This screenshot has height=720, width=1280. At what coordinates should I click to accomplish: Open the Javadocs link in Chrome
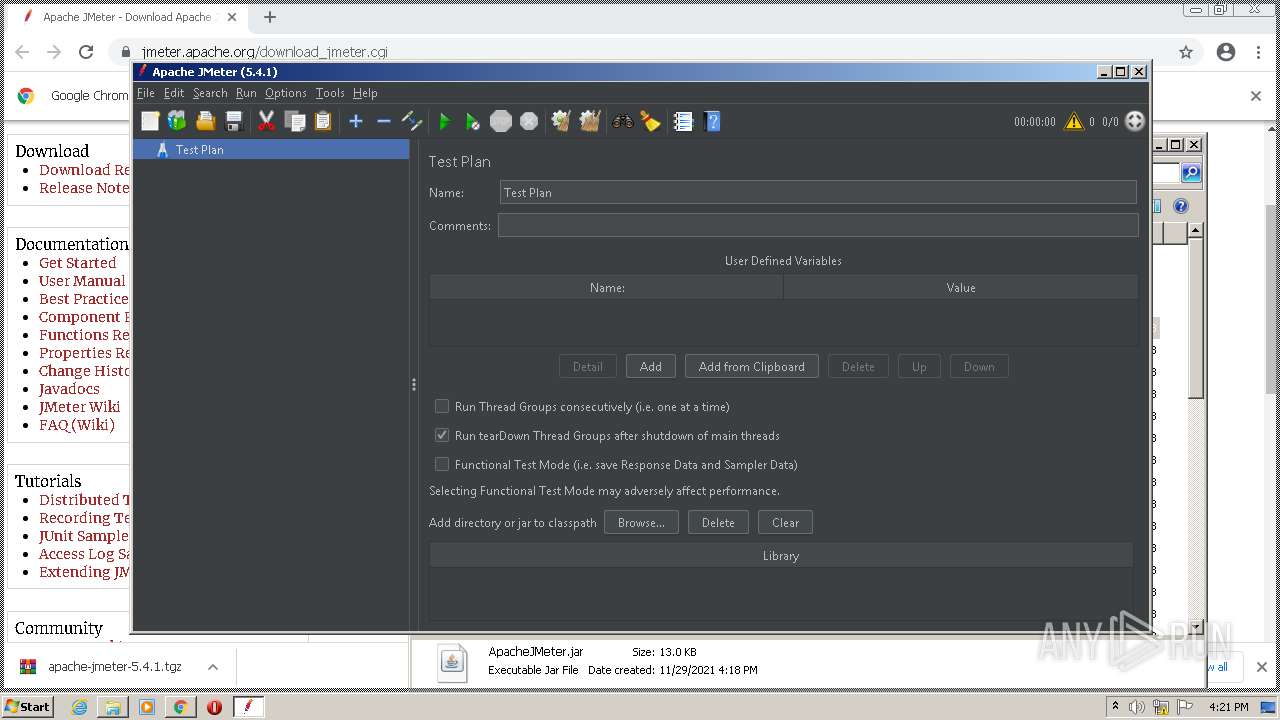(69, 389)
